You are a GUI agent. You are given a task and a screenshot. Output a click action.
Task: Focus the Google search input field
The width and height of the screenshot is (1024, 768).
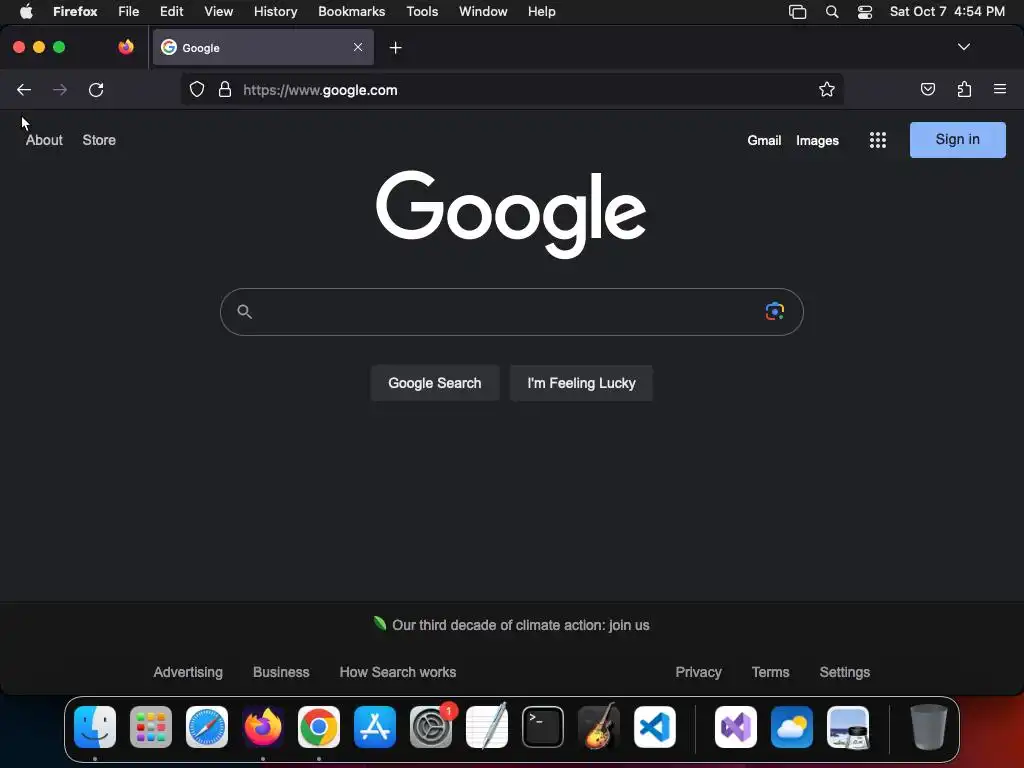511,312
